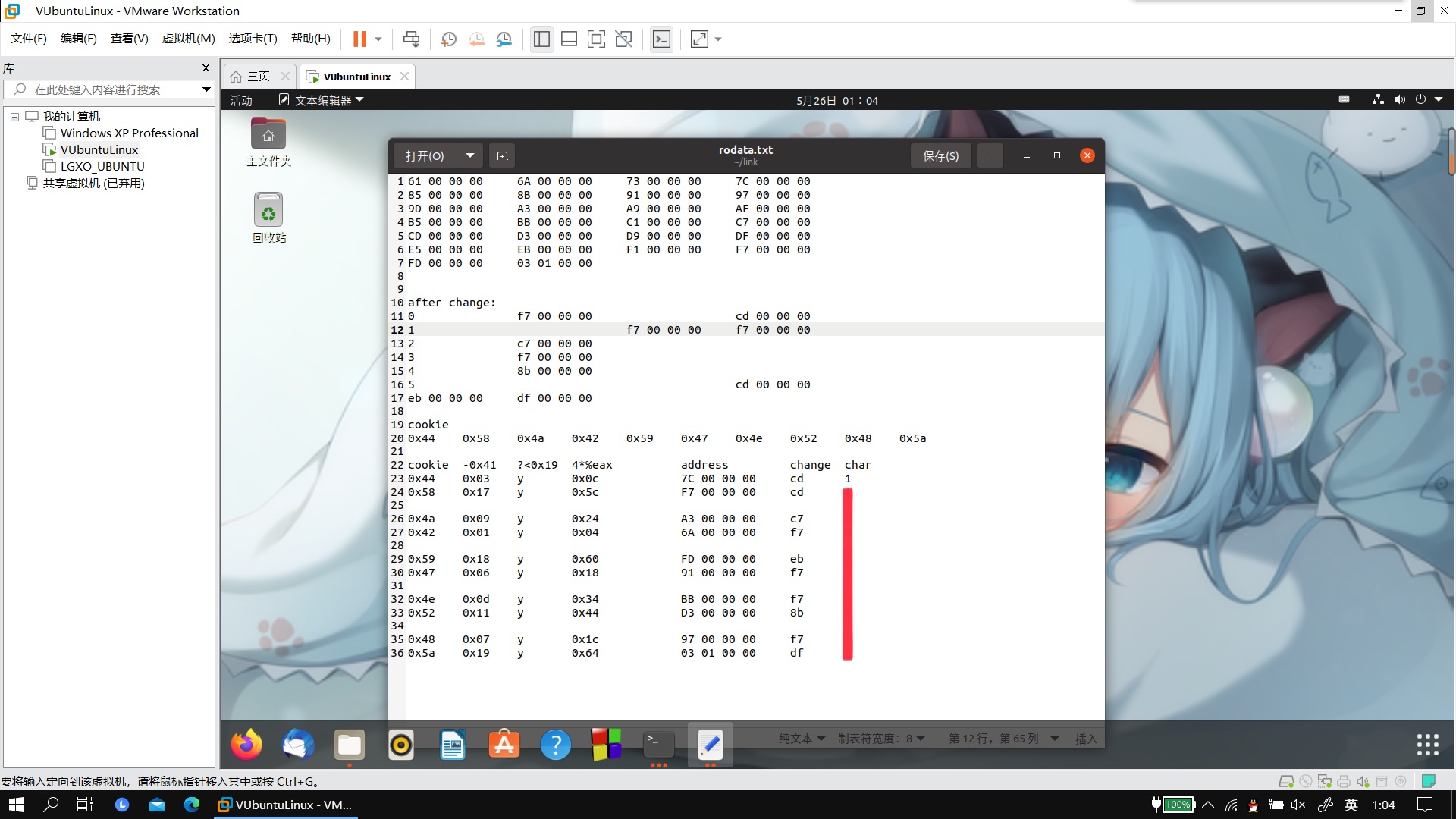Open the 文本编辑器 app menu
The height and width of the screenshot is (819, 1456).
[x=322, y=100]
